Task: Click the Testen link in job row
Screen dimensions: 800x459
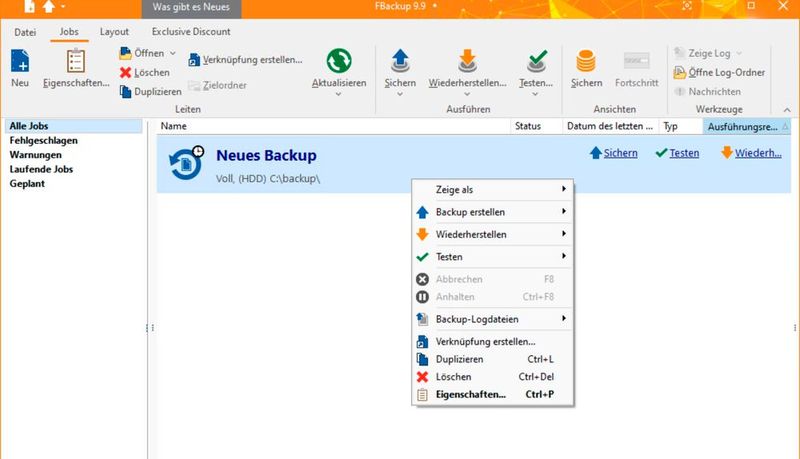Action: (684, 153)
